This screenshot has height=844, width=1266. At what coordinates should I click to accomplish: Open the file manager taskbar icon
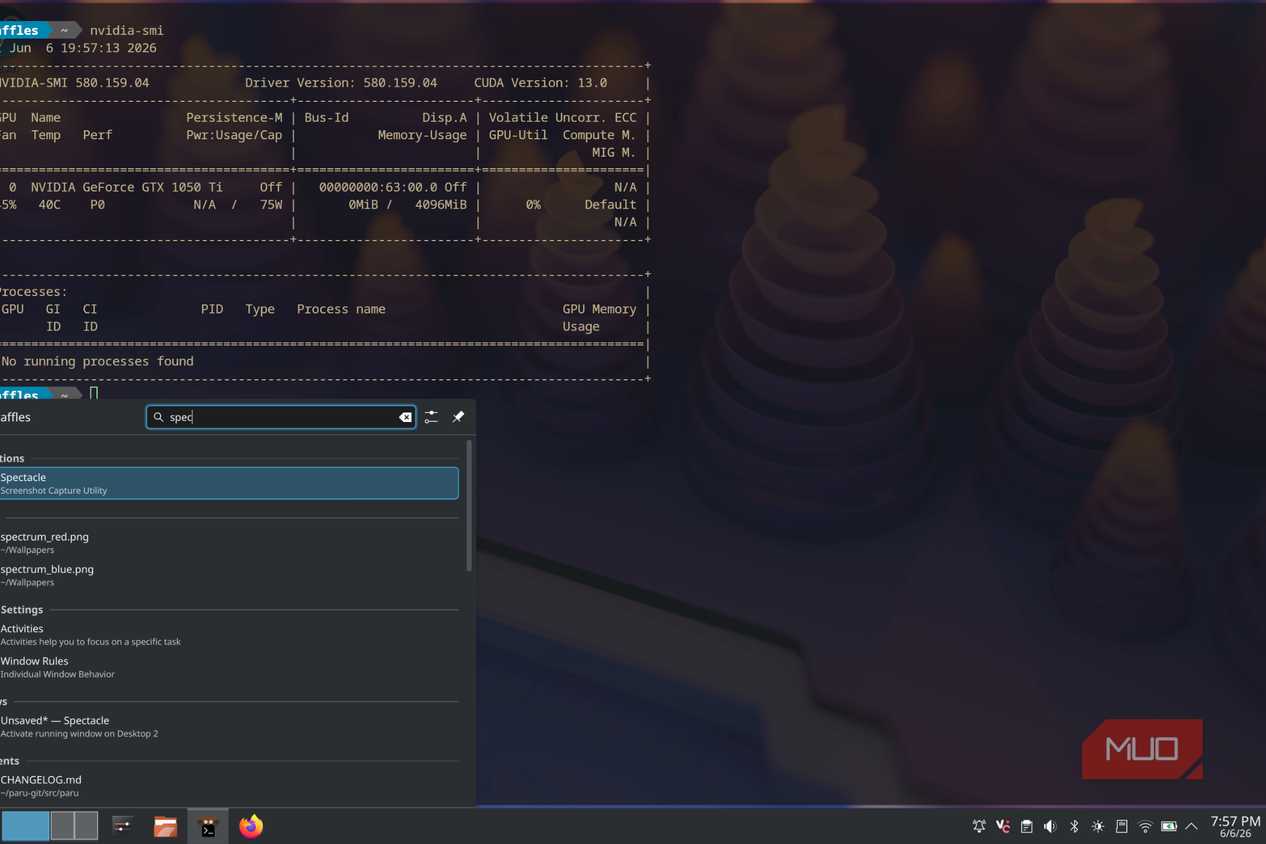(165, 826)
